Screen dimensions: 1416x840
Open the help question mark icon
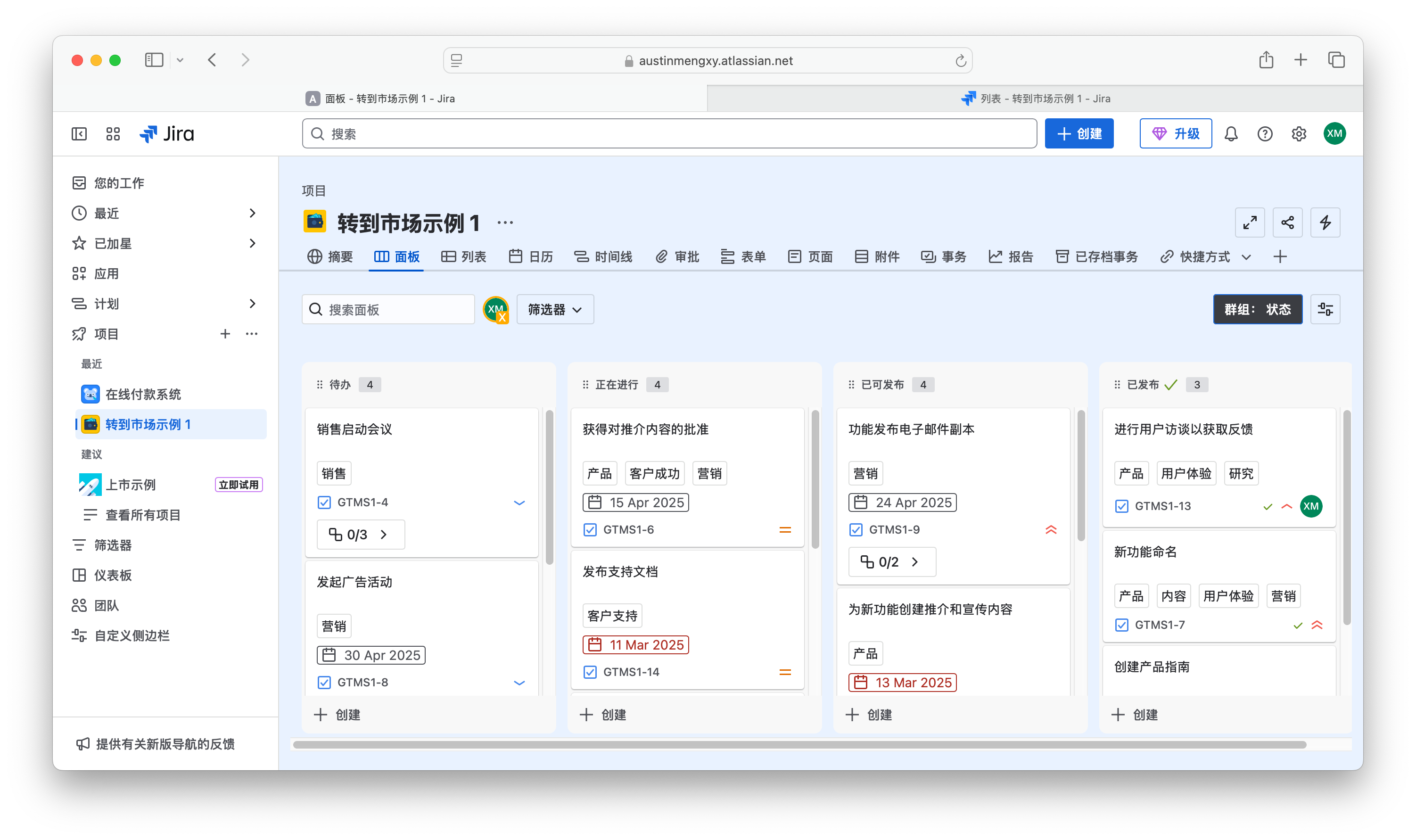click(1265, 133)
